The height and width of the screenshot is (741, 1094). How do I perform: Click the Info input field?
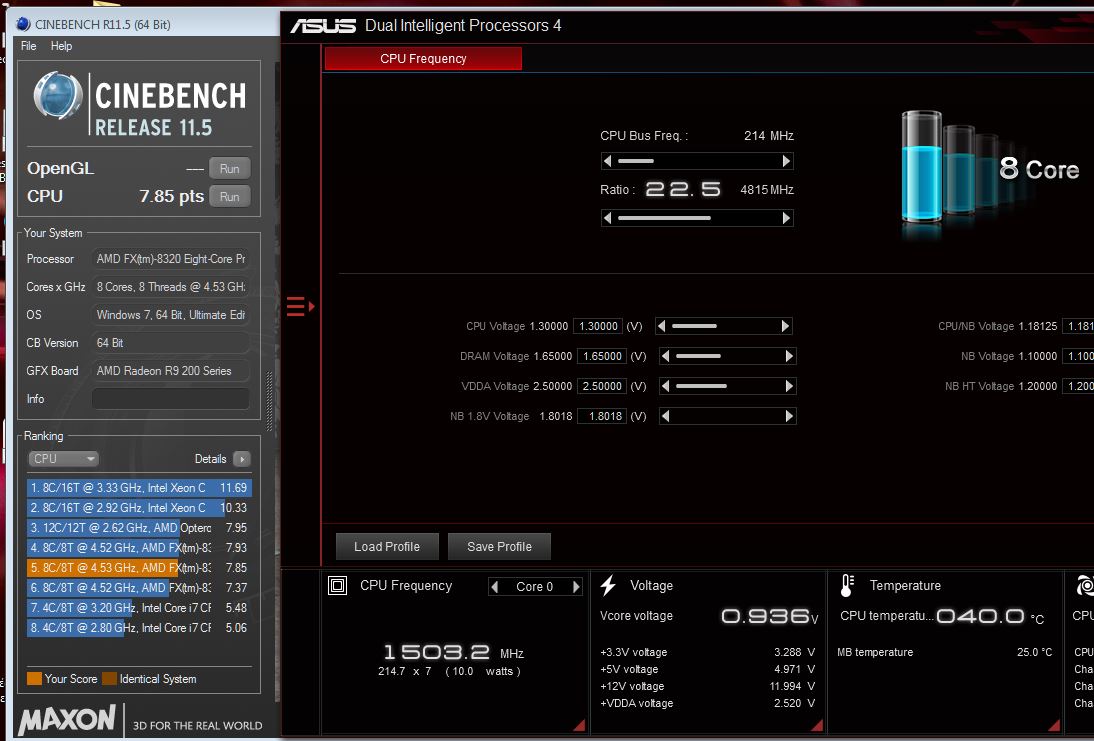[x=170, y=398]
